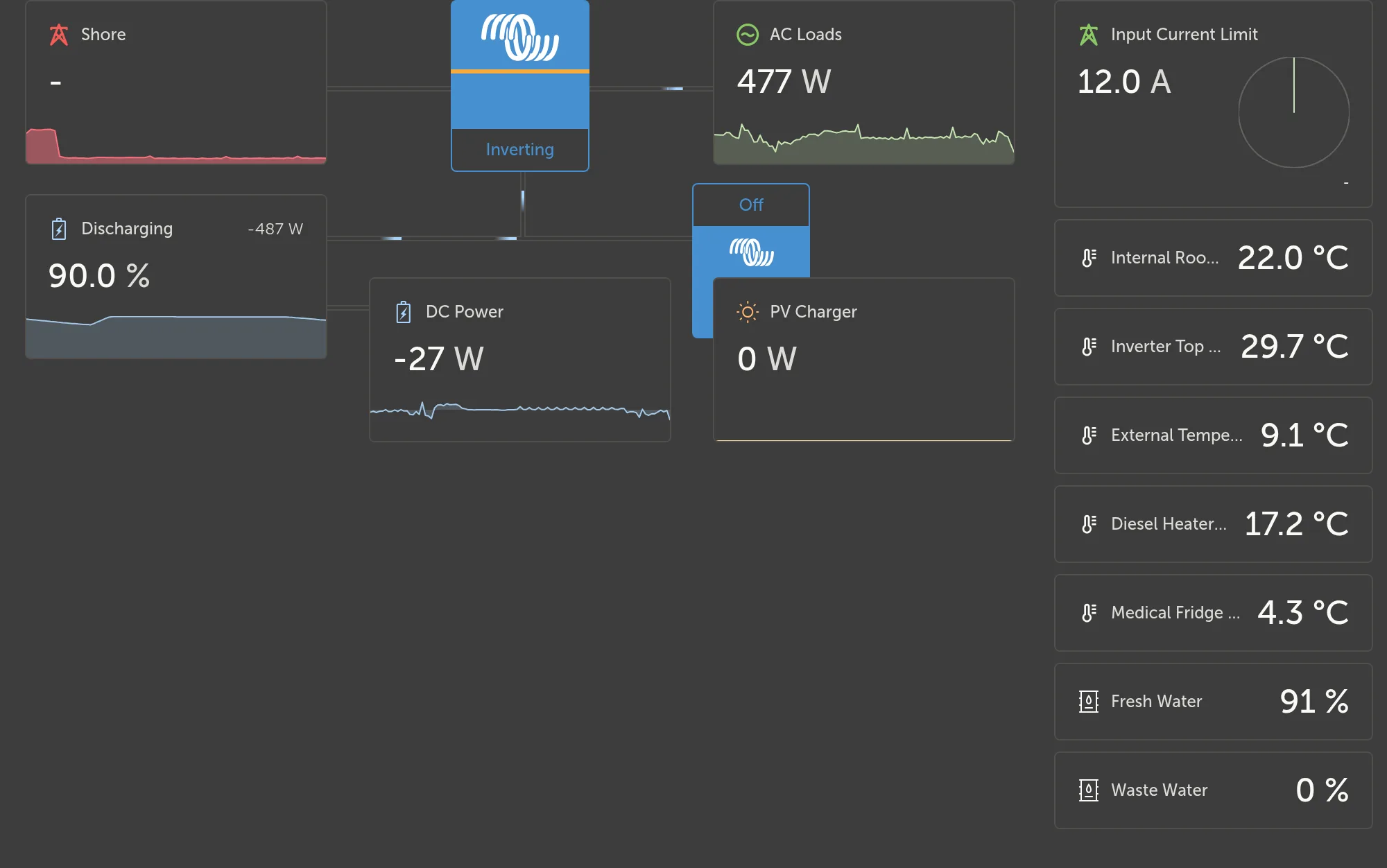Click the Medical Fridge thermometer icon

tap(1089, 613)
